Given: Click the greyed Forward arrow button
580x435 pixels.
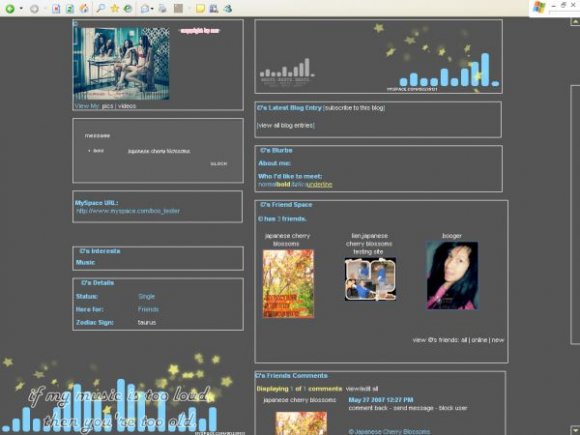Looking at the screenshot, I should [34, 8].
